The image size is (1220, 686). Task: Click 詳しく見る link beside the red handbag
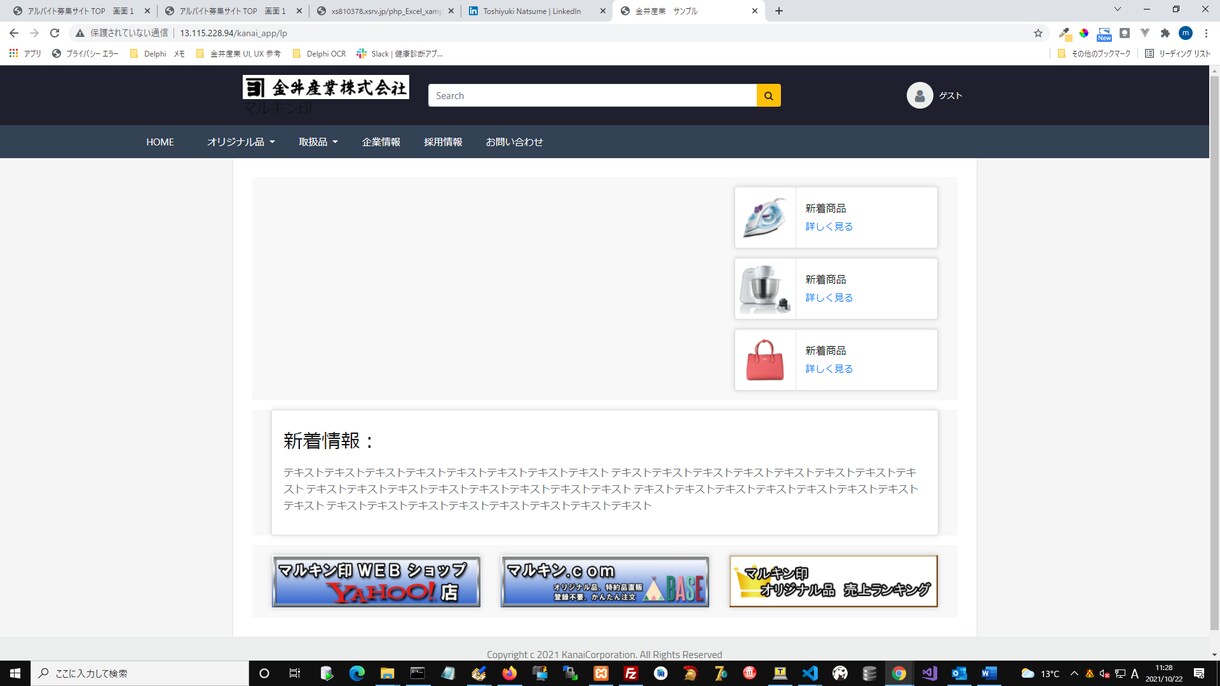point(829,369)
